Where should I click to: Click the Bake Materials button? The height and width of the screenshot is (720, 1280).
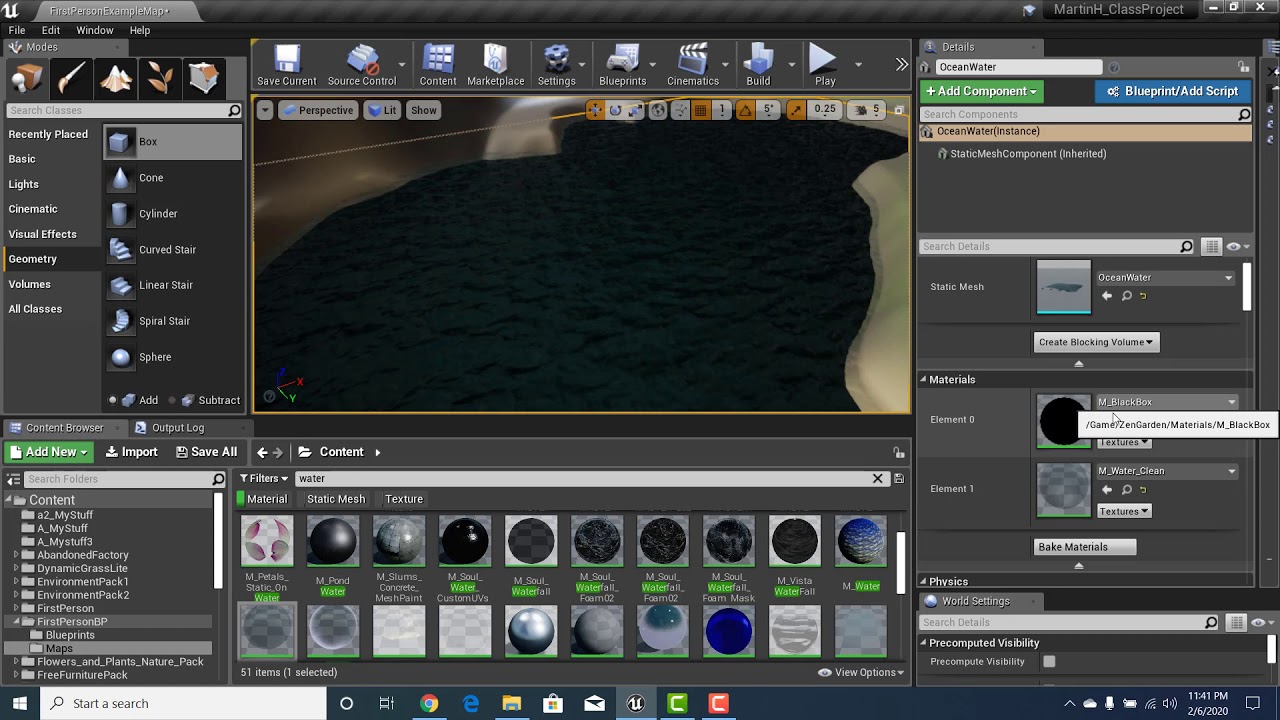coord(1085,547)
